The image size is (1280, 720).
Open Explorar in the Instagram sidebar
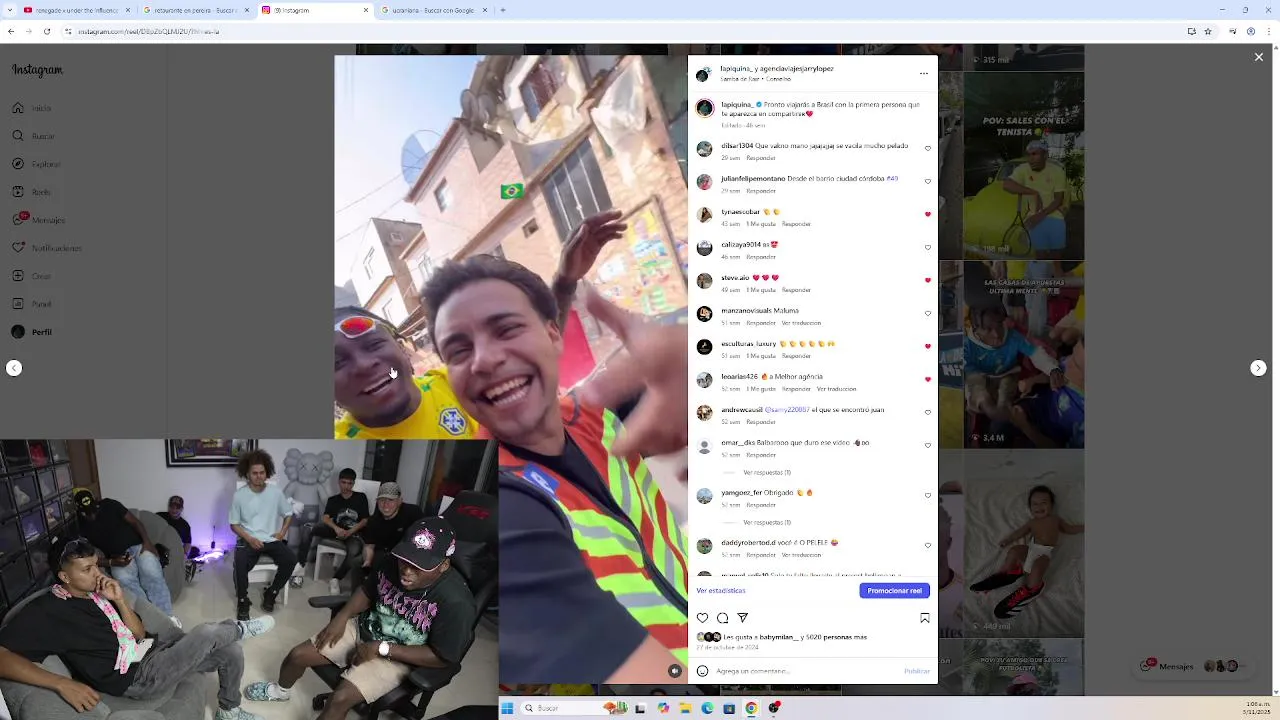(x=37, y=164)
